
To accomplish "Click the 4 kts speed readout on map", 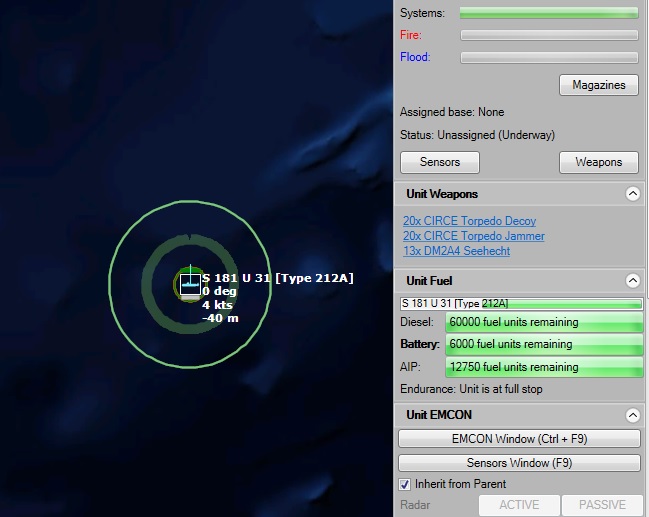I will [x=217, y=305].
